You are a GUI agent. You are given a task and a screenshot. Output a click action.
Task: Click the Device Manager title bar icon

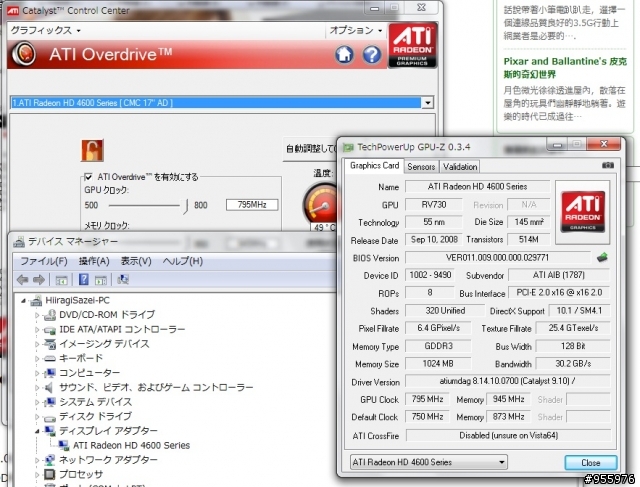[x=19, y=242]
